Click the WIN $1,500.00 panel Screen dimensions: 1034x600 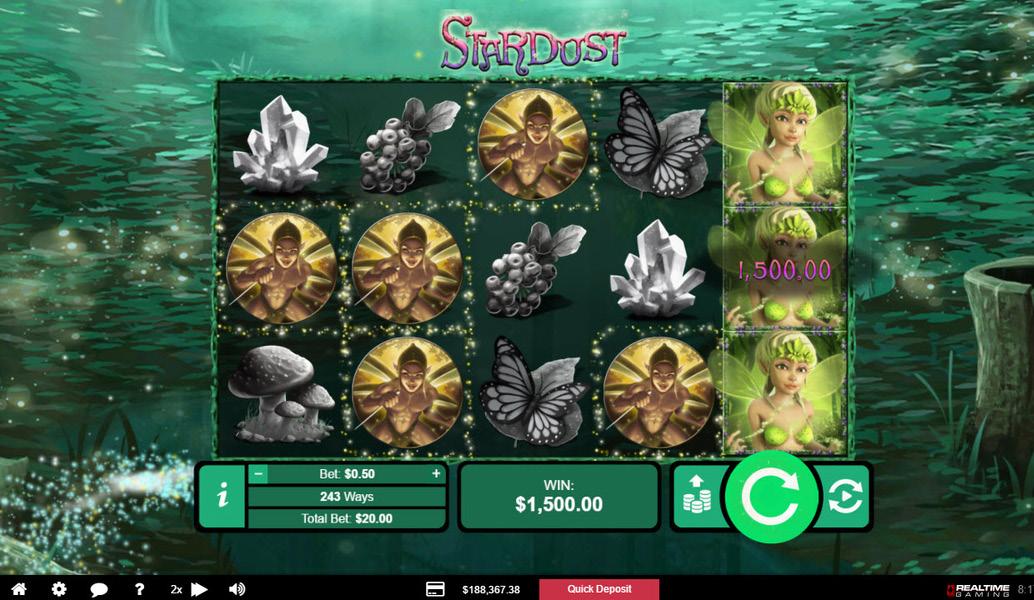[x=559, y=496]
